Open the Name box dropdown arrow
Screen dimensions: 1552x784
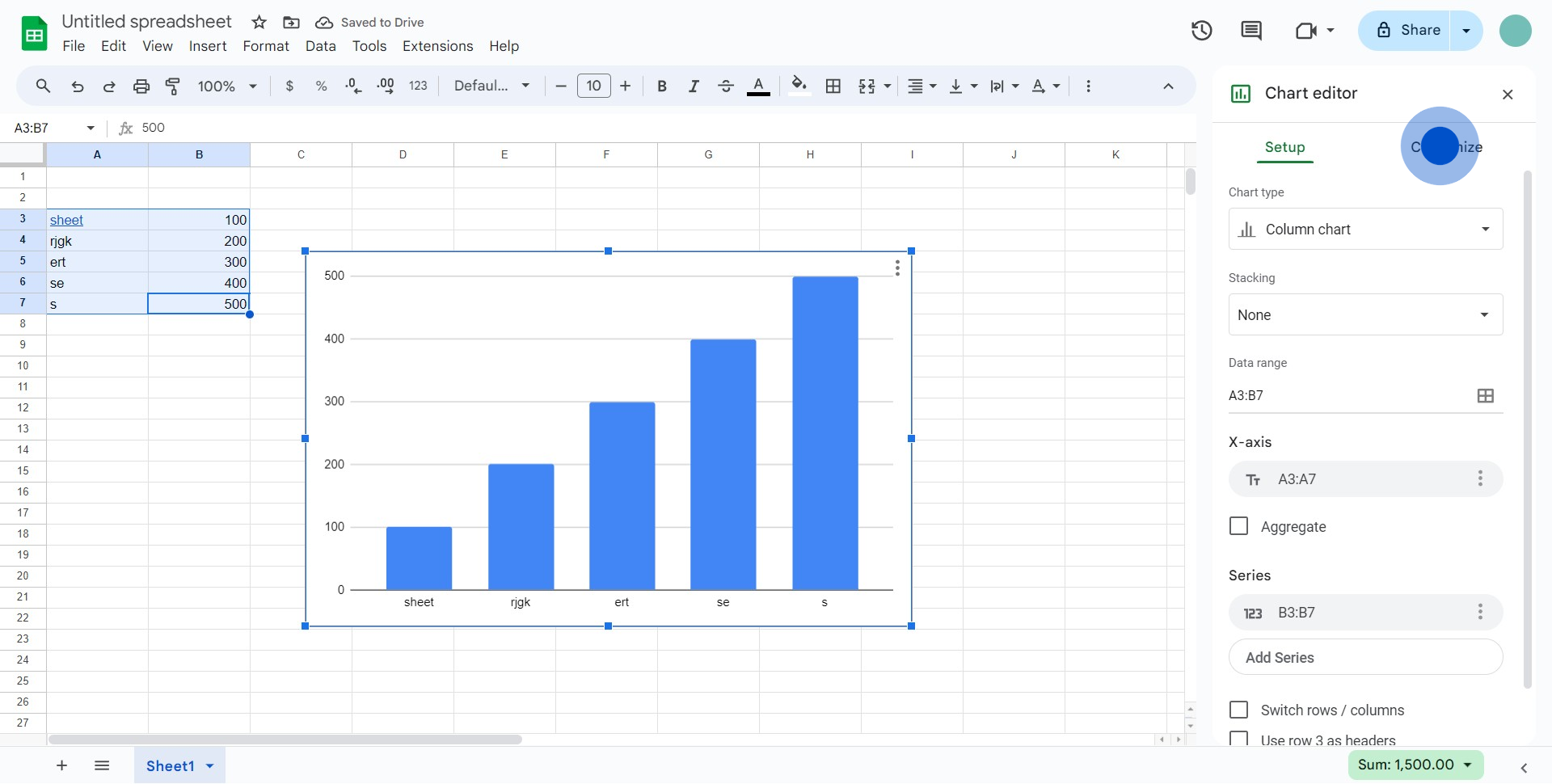pos(91,128)
